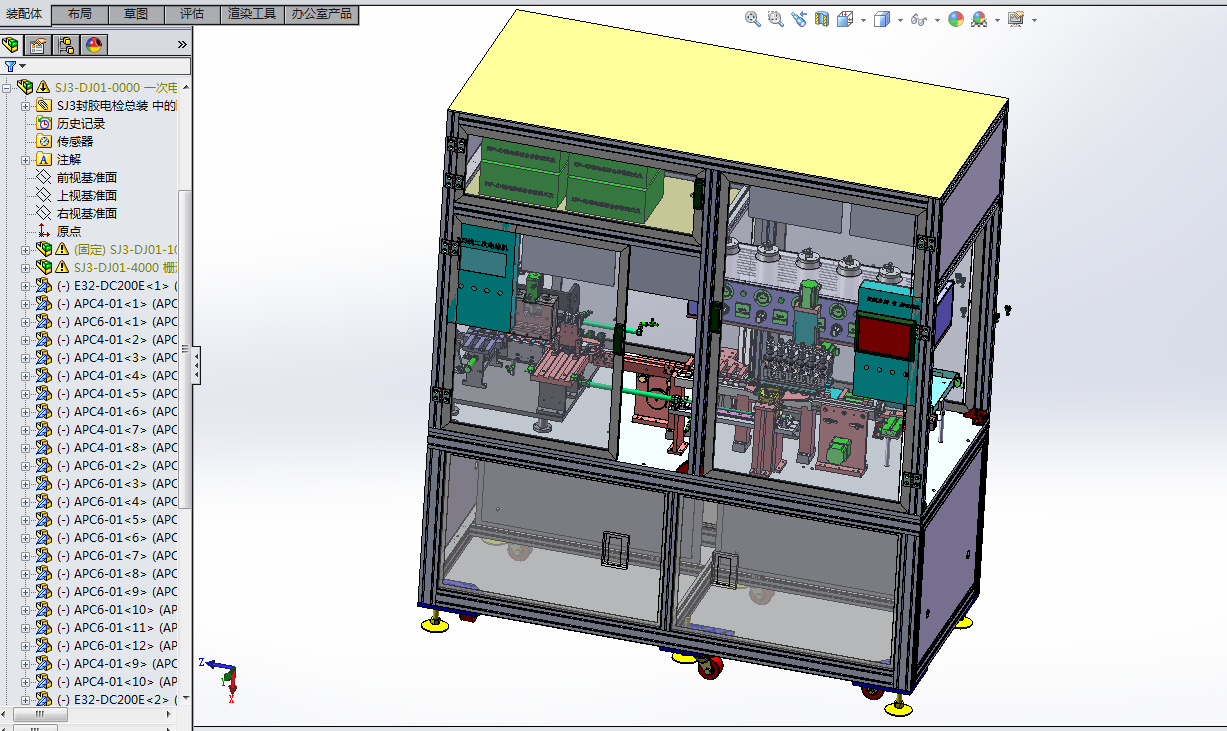Click the Edit Appearance color ball
Image resolution: width=1227 pixels, height=731 pixels.
click(x=956, y=19)
